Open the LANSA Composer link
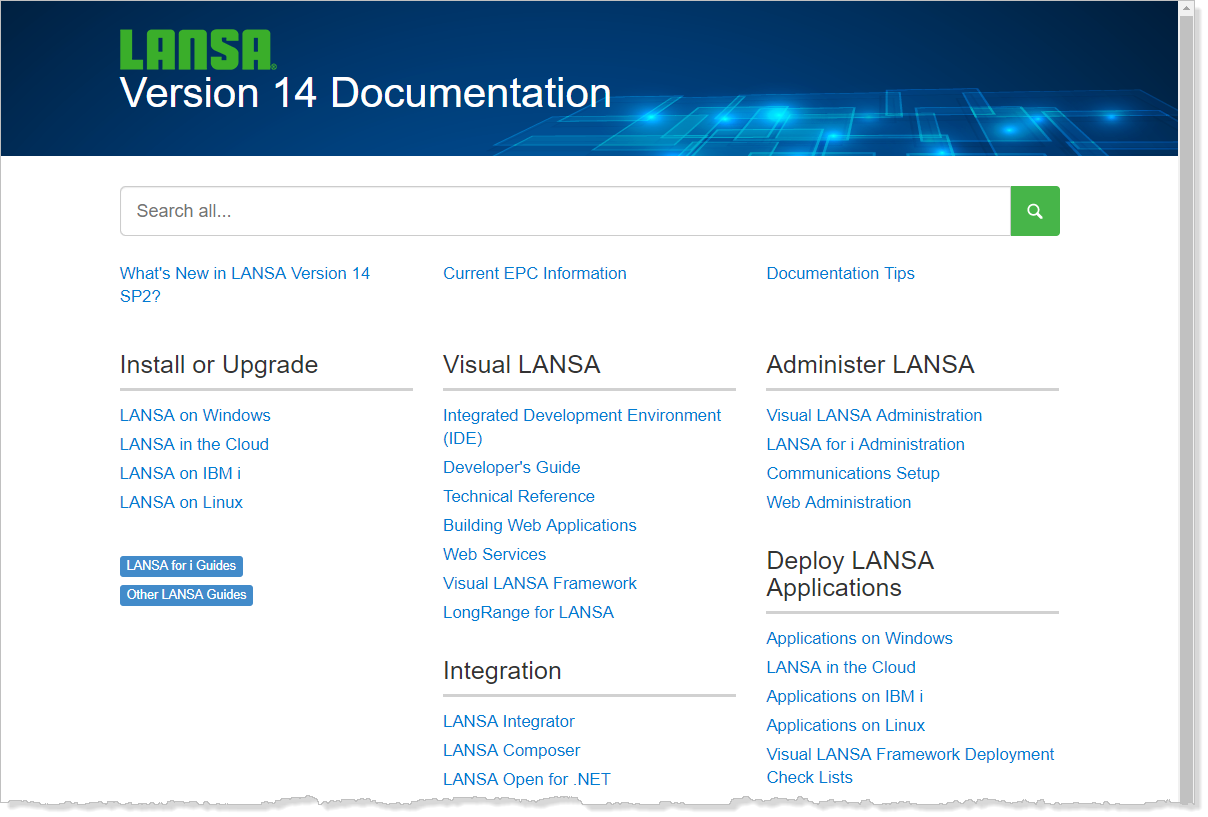This screenshot has height=817, width=1208. coord(512,750)
